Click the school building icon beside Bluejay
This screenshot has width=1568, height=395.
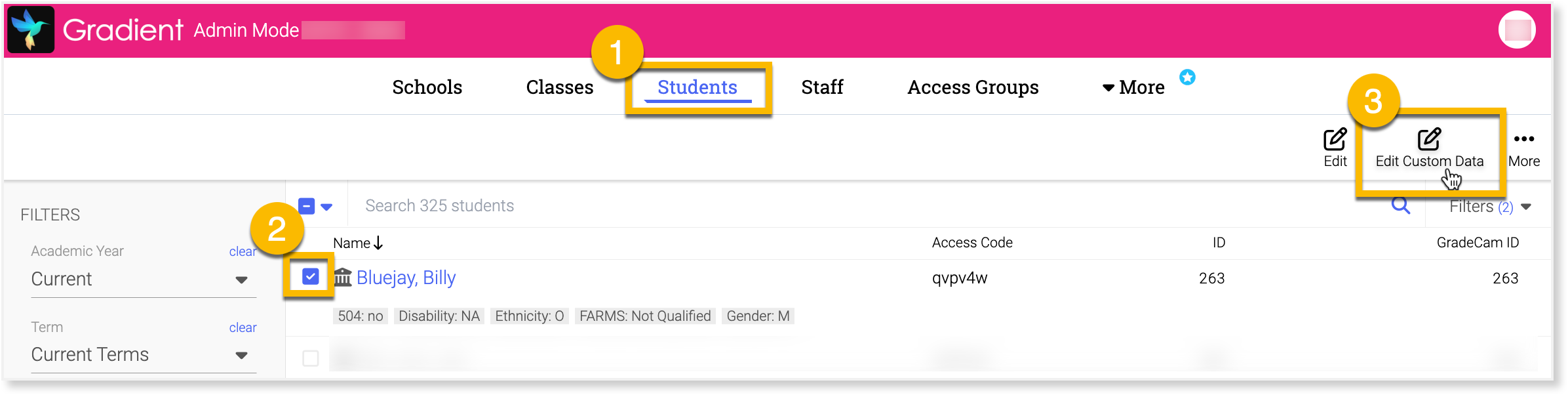pos(343,278)
